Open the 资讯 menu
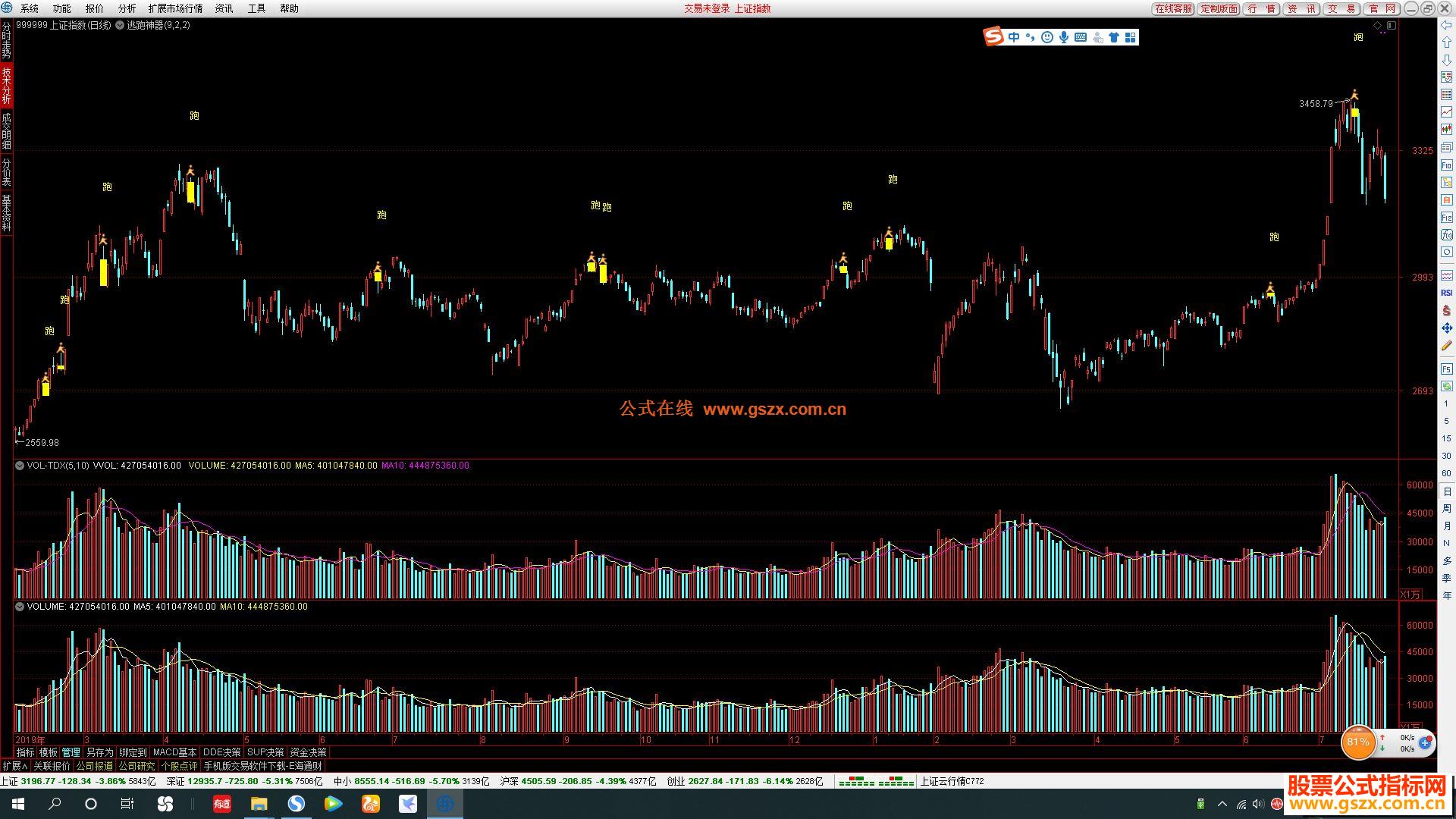1456x819 pixels. pyautogui.click(x=224, y=8)
